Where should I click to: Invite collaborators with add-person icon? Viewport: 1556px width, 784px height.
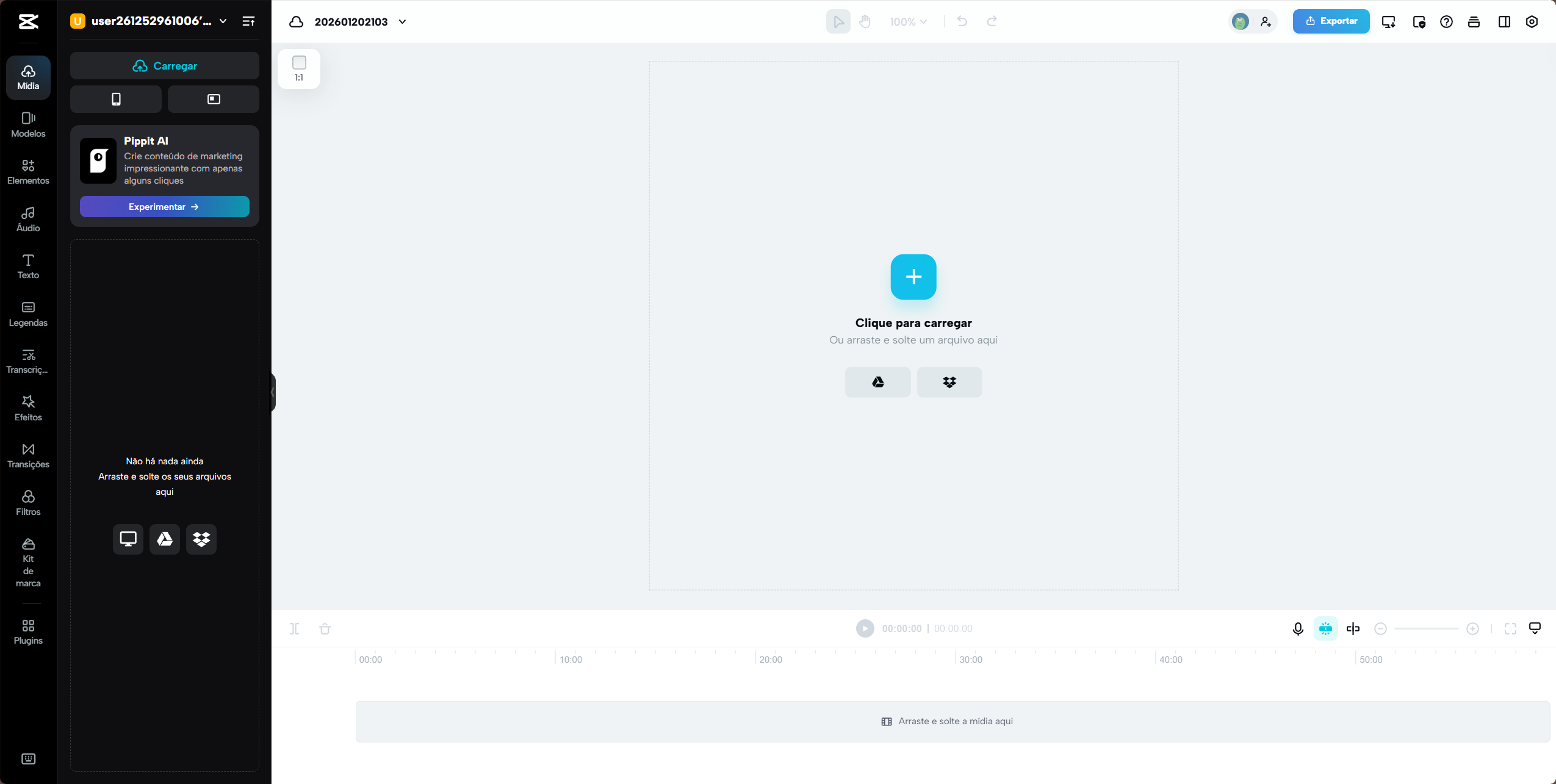pyautogui.click(x=1266, y=21)
